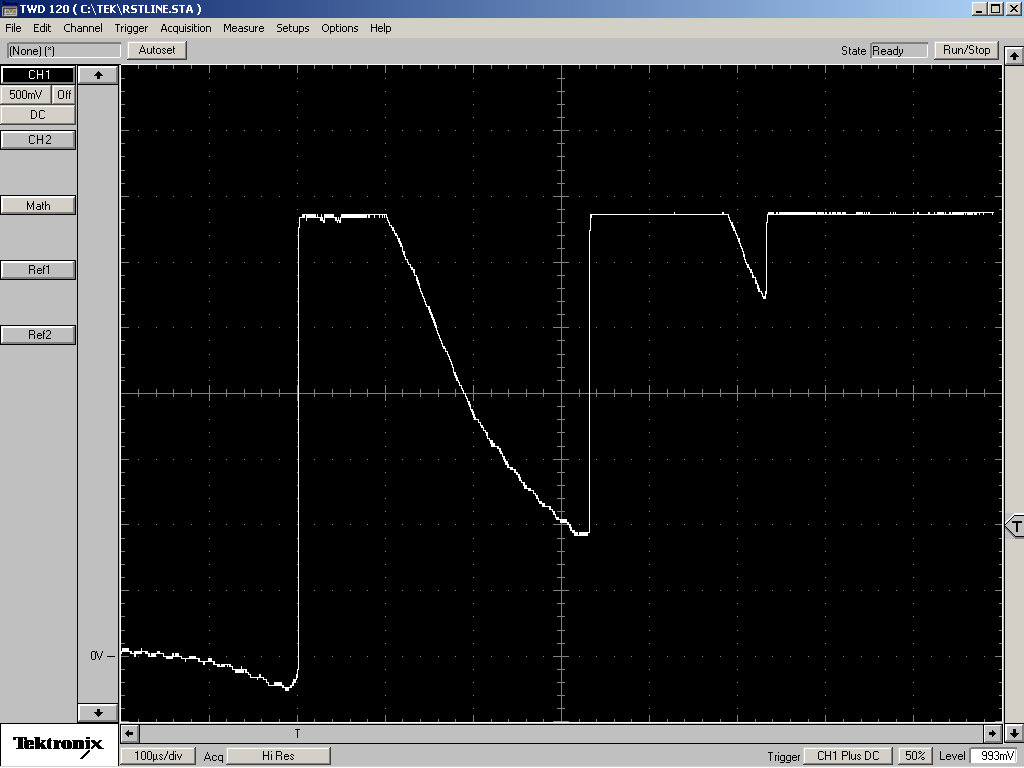Screen dimensions: 1024x768
Task: Click the State label
Action: click(x=854, y=51)
